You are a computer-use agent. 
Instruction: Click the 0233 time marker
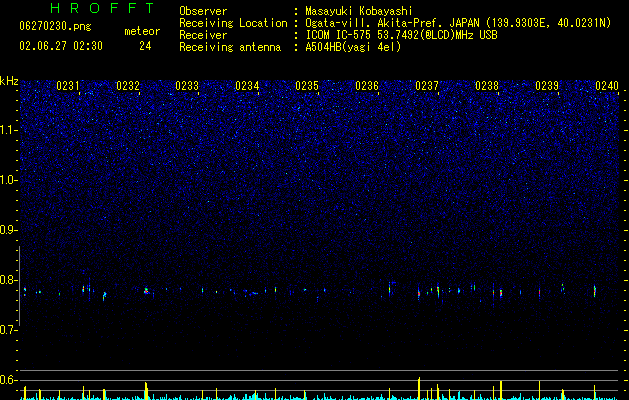click(x=187, y=86)
